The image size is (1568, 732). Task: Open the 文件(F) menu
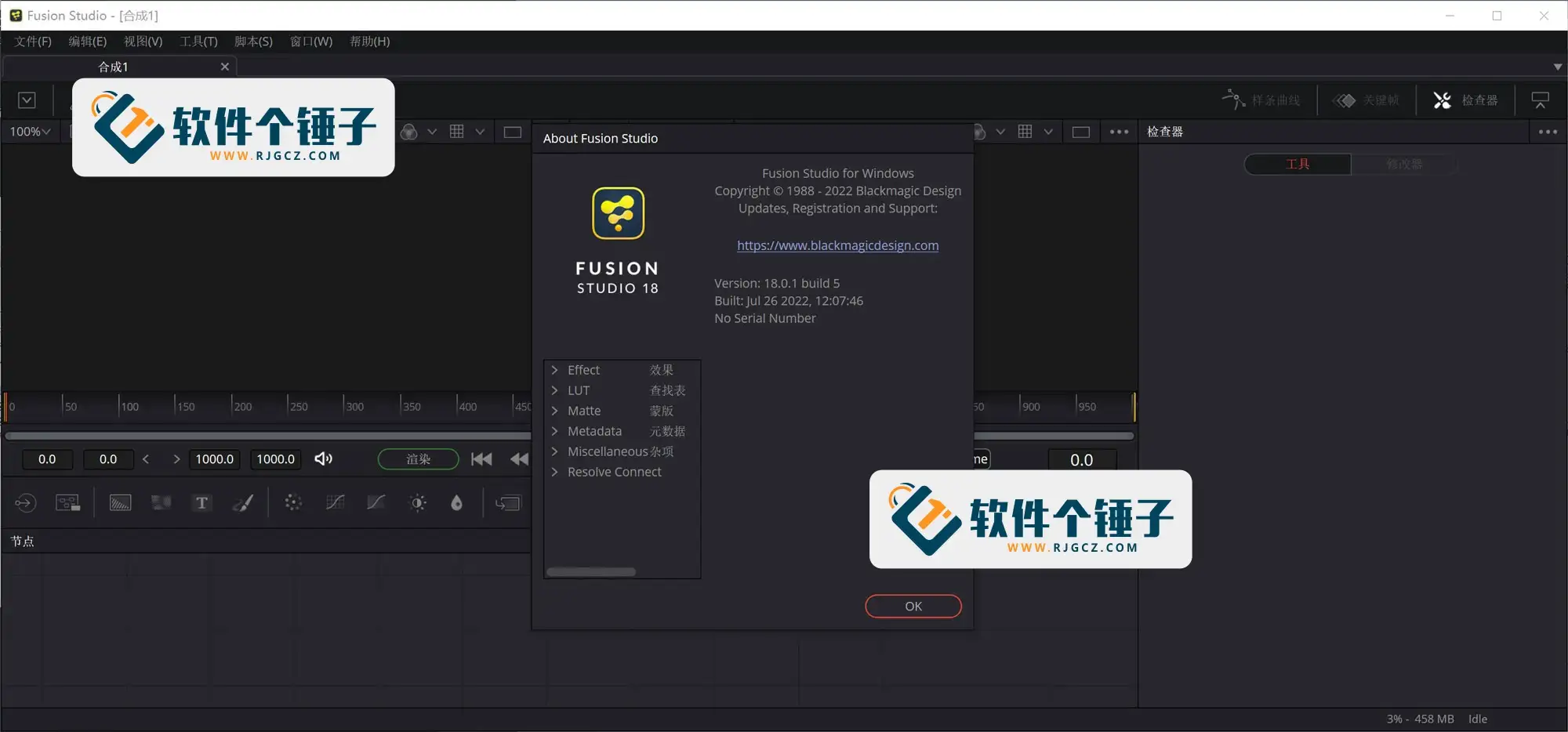[31, 41]
